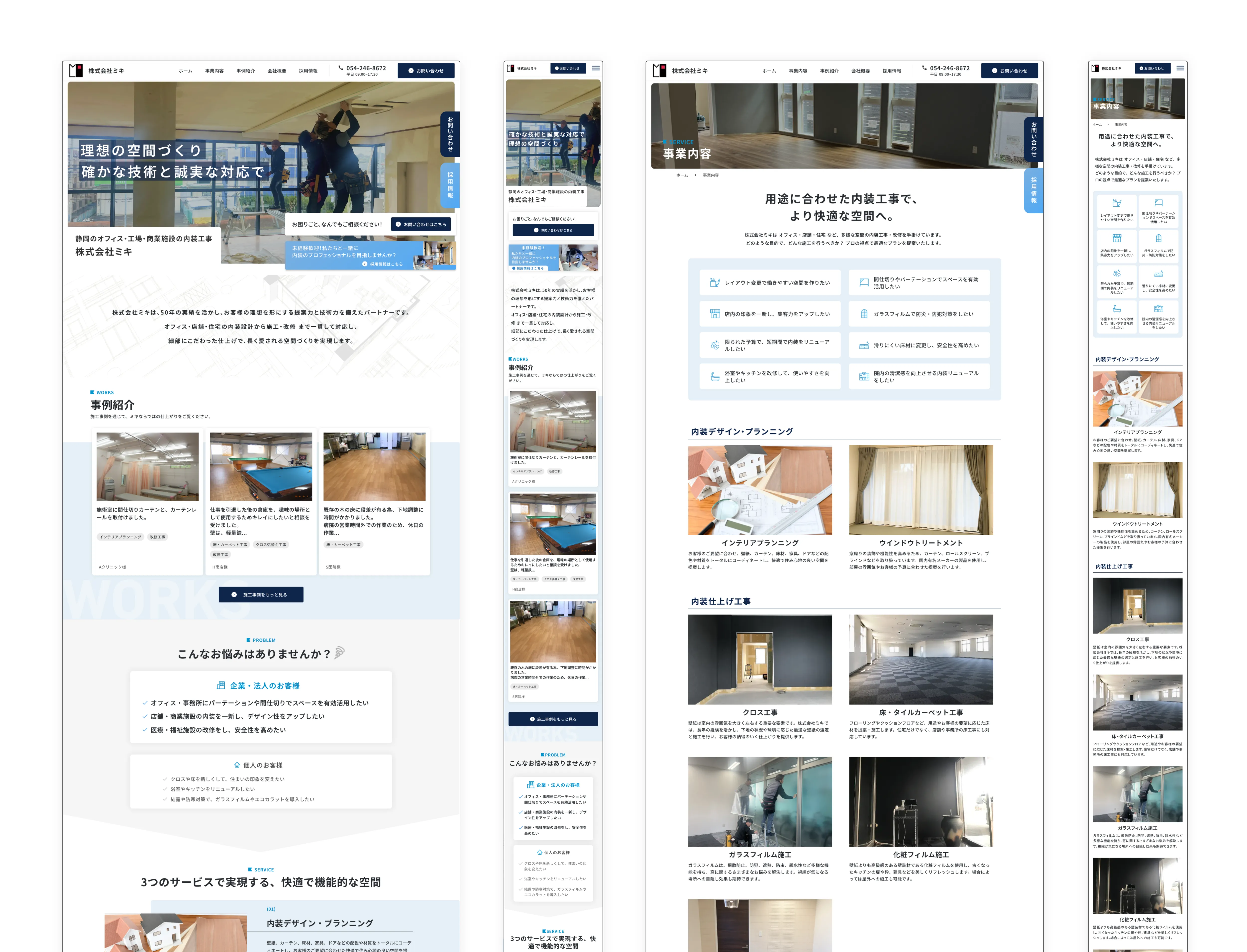Click the vertical 採用情報 side tab on the desktop home page
The height and width of the screenshot is (952, 1247).
click(450, 185)
